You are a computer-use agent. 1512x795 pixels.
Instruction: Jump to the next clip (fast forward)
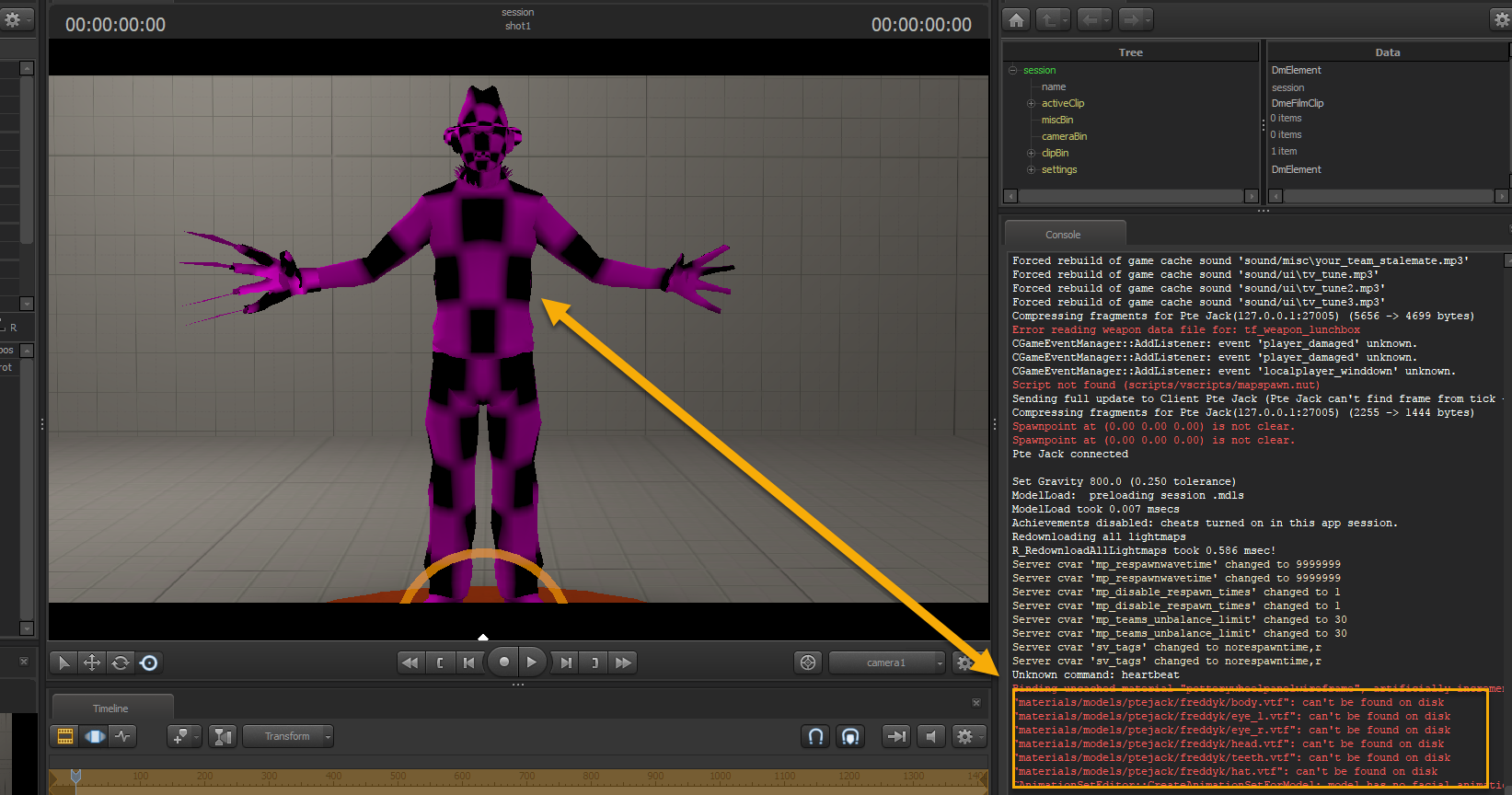click(623, 662)
